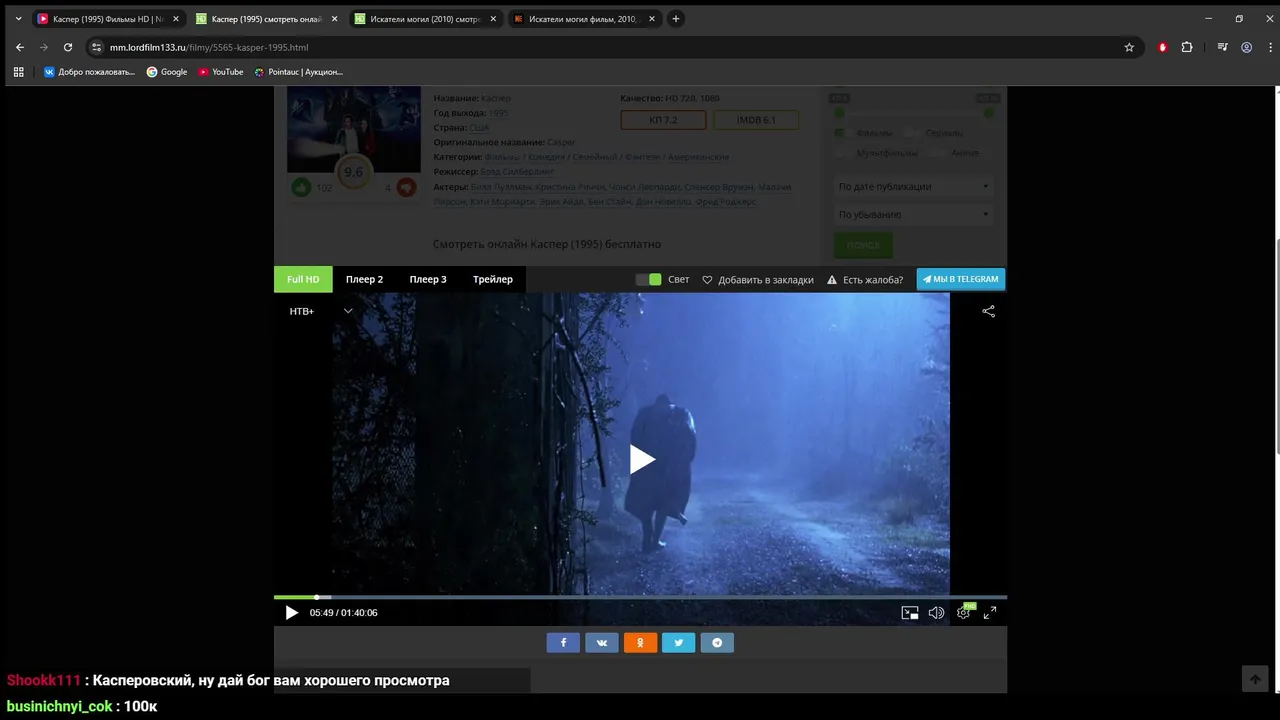Viewport: 1280px width, 720px height.
Task: Open Google bookmark
Action: point(167,72)
